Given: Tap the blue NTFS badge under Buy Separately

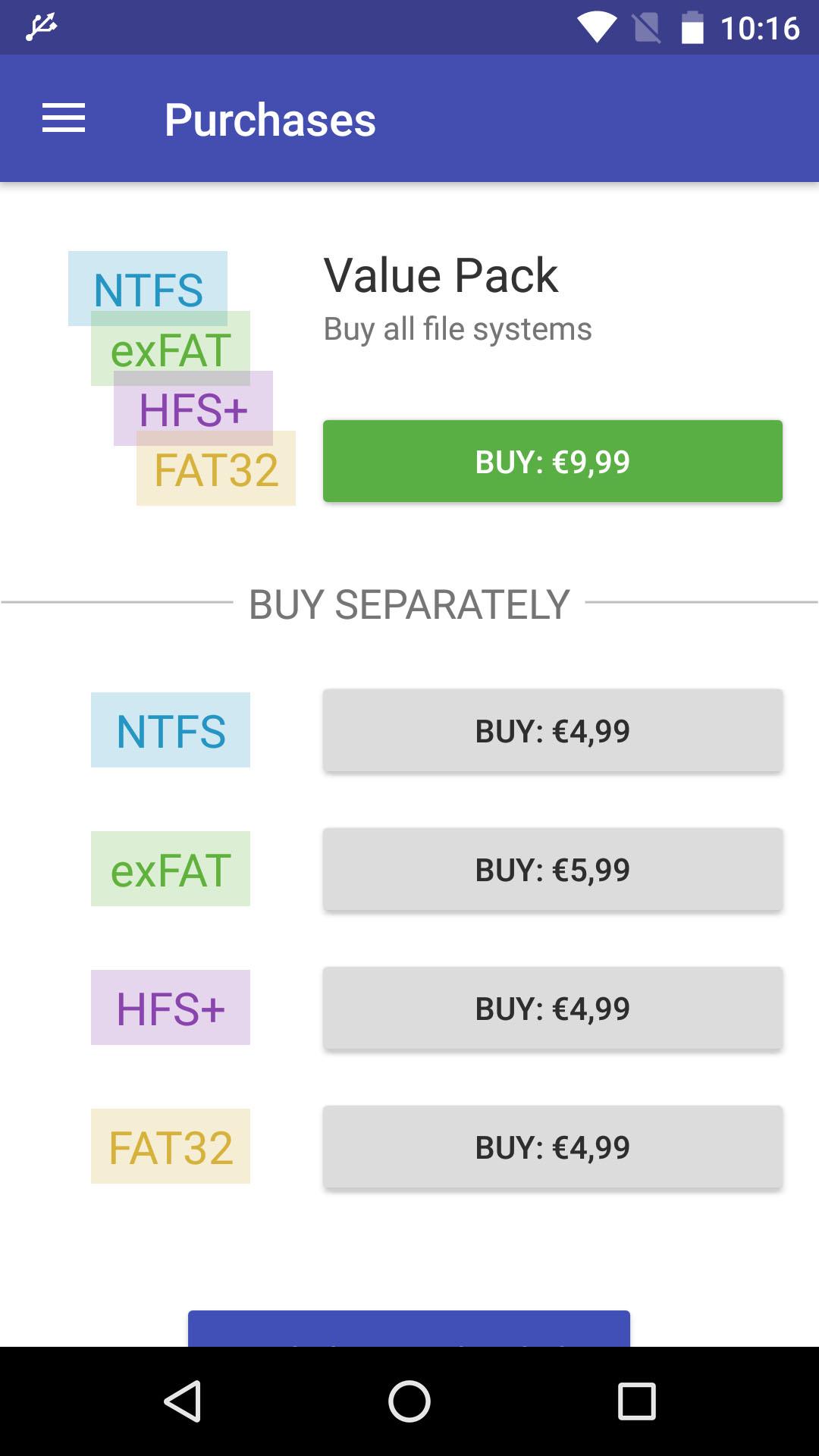Looking at the screenshot, I should (171, 730).
